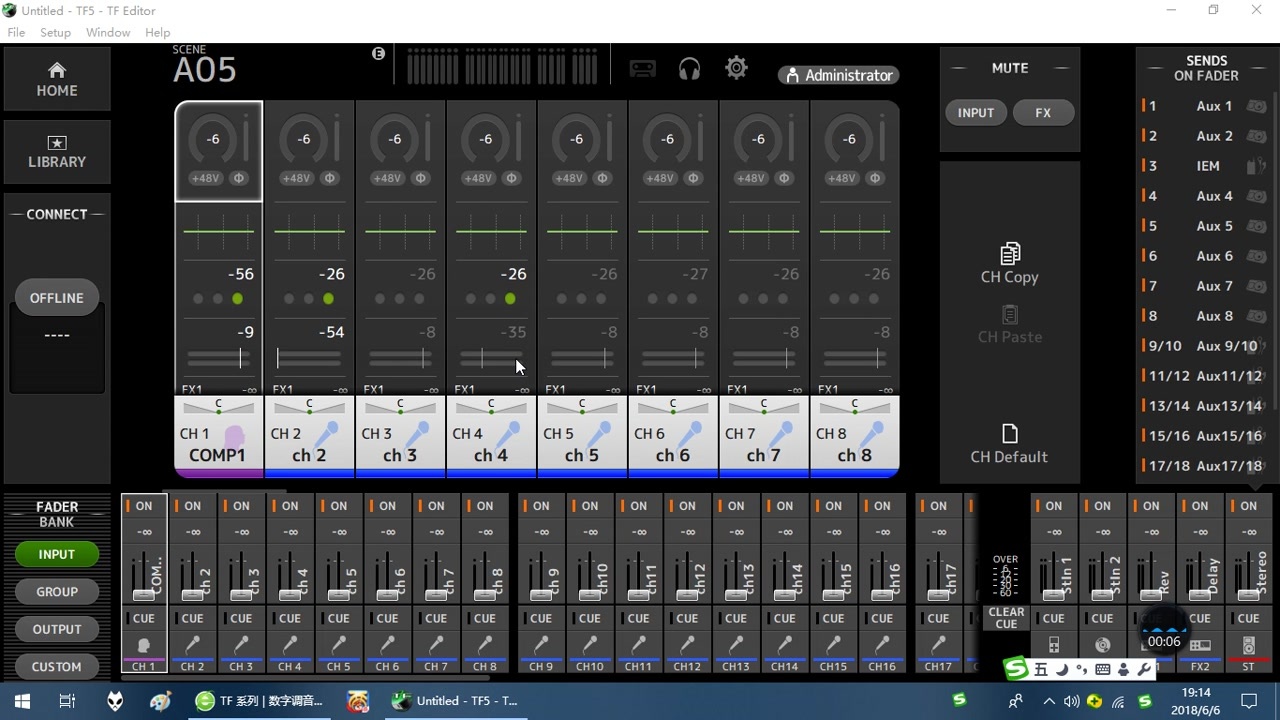This screenshot has height=720, width=1280.
Task: Click channel 1 gate threshold value -56
Action: click(240, 274)
